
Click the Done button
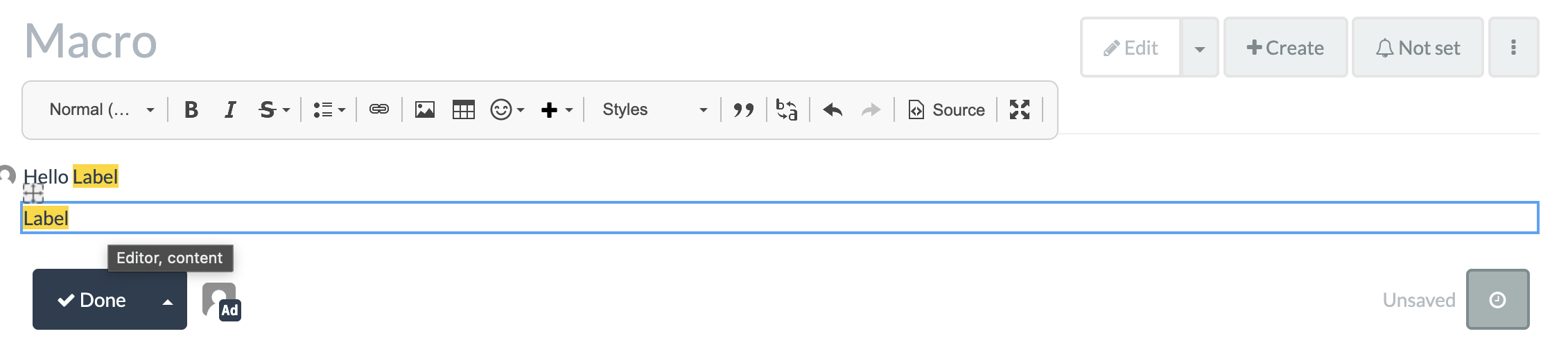[x=92, y=300]
